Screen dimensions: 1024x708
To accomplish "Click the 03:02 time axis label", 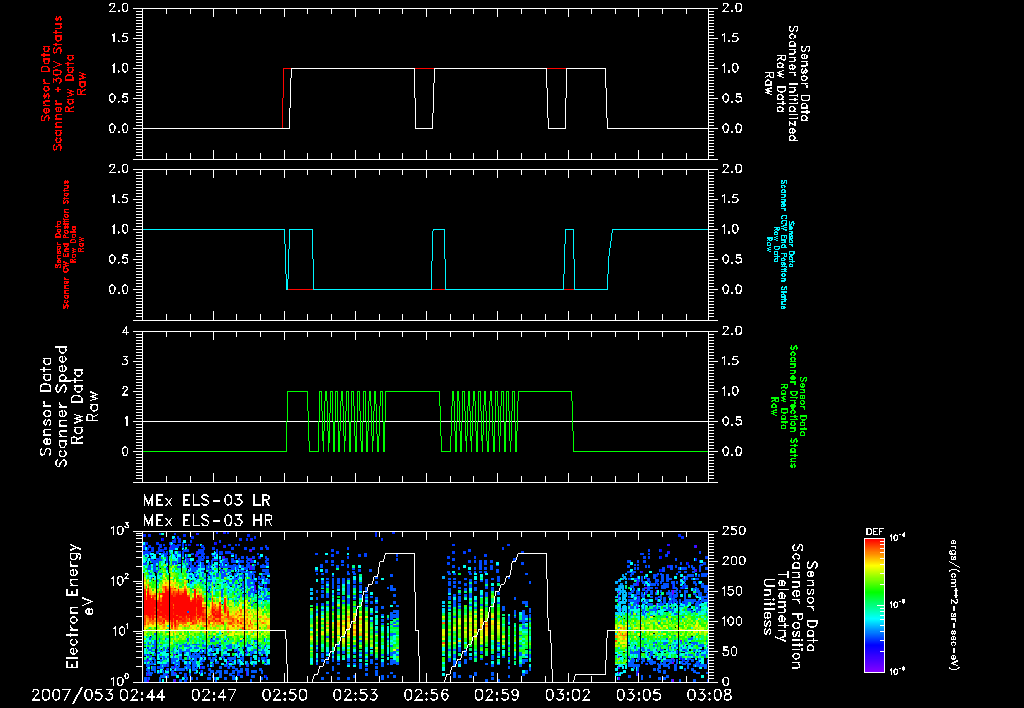I will coord(568,695).
